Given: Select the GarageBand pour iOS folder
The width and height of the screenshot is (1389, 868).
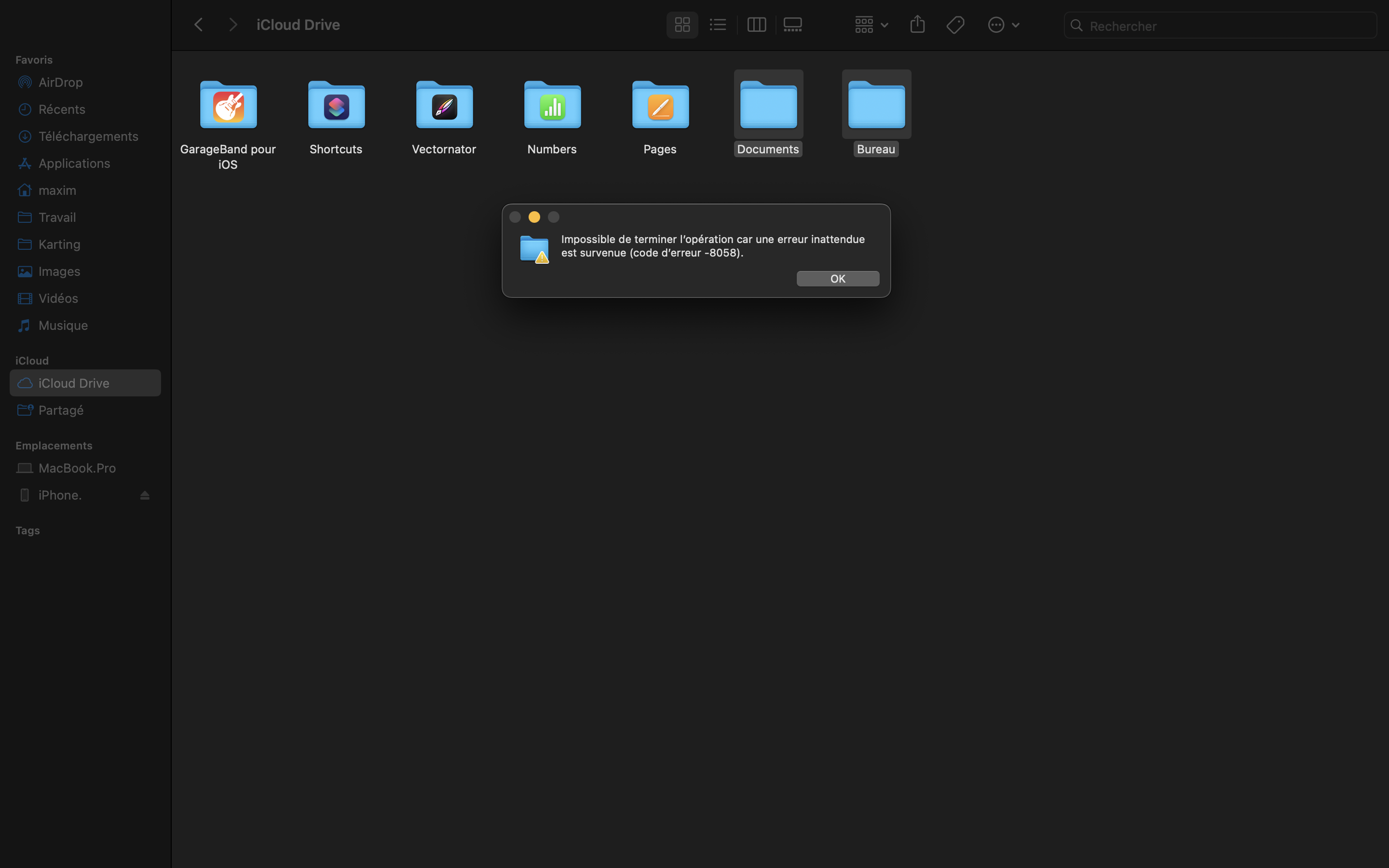Looking at the screenshot, I should click(x=229, y=106).
